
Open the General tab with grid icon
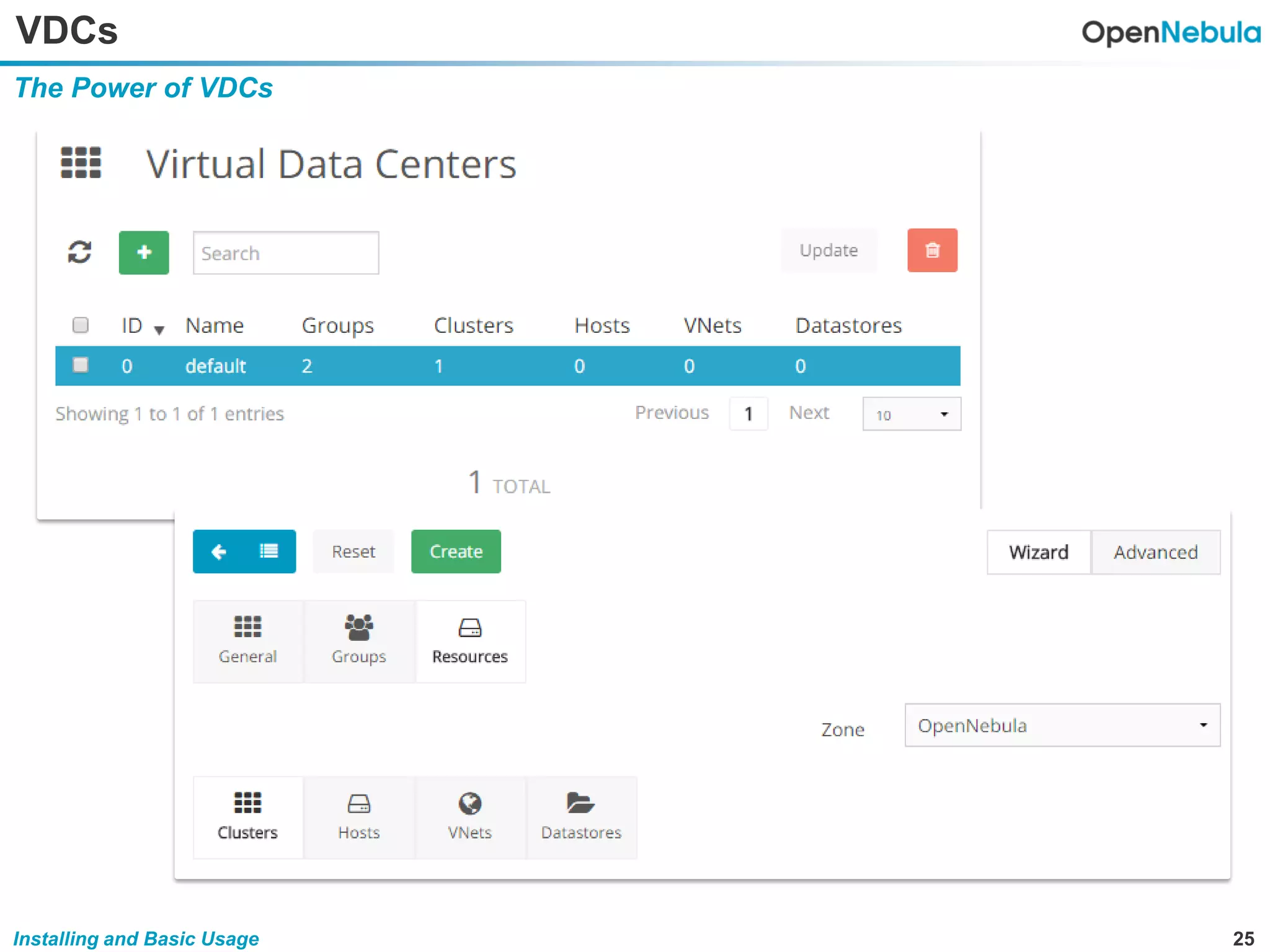248,641
